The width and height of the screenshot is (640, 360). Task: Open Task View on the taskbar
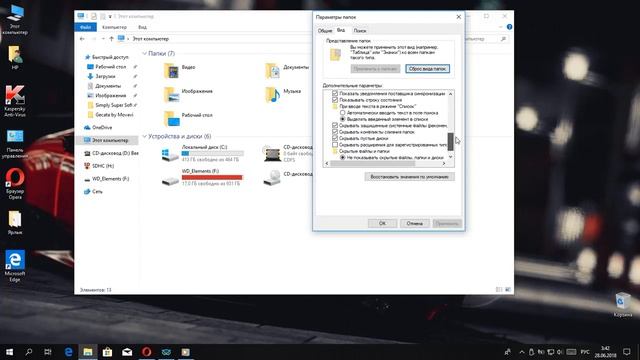[x=48, y=351]
